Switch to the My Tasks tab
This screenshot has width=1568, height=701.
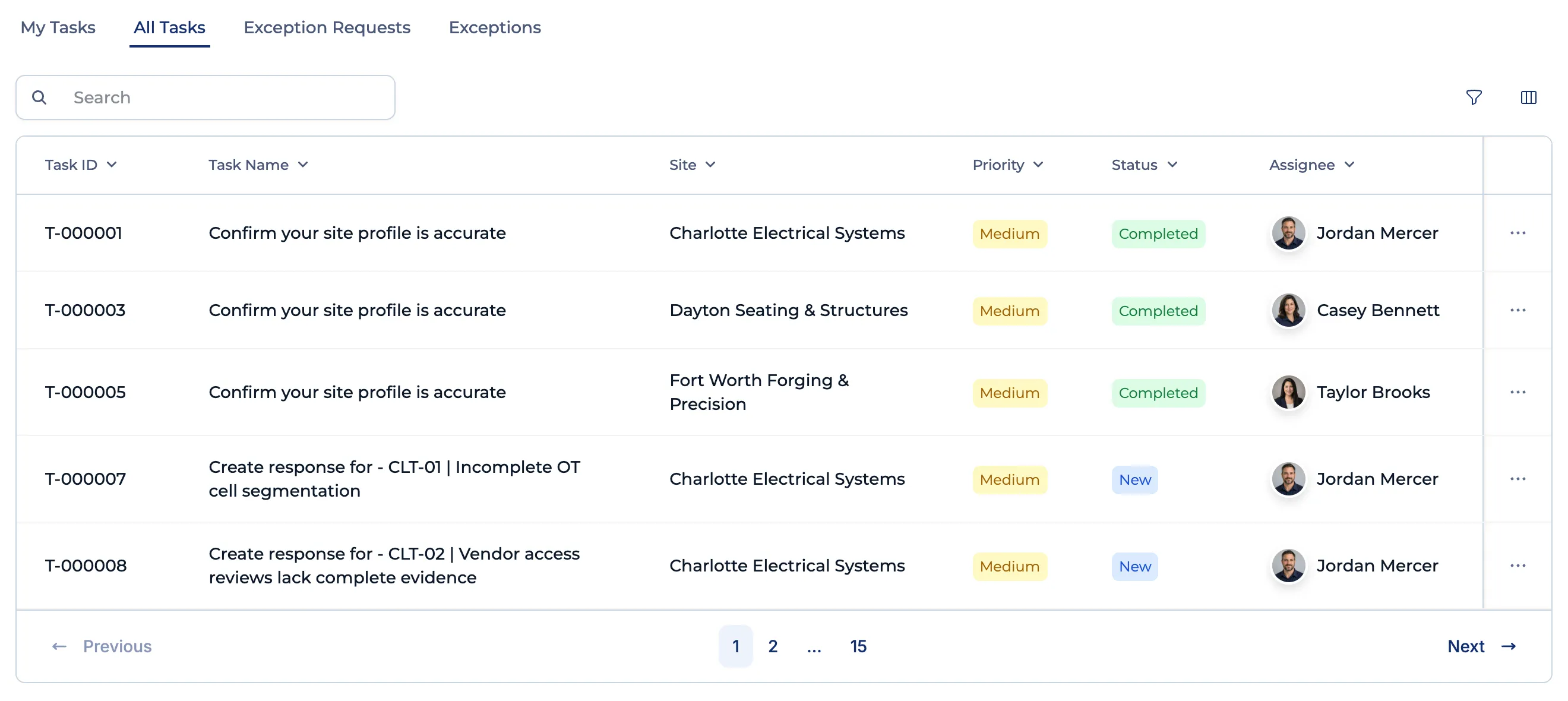(58, 27)
